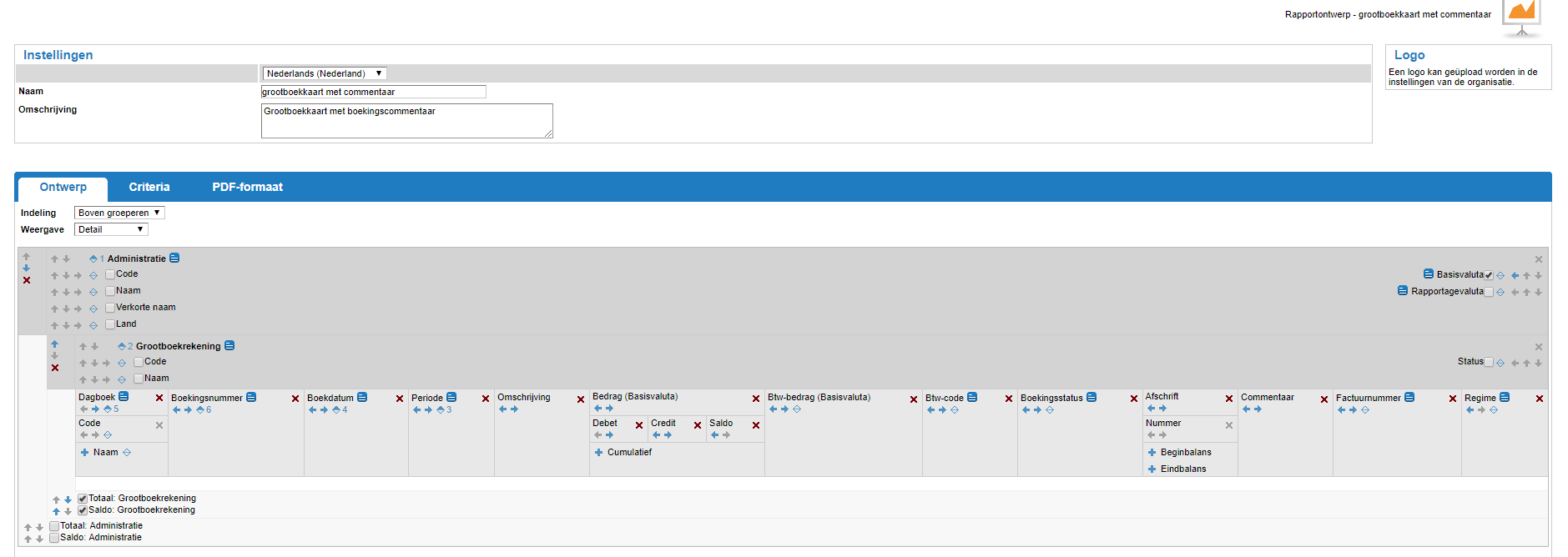Open Administratie group settings icon
The image size is (1568, 557).
(174, 258)
